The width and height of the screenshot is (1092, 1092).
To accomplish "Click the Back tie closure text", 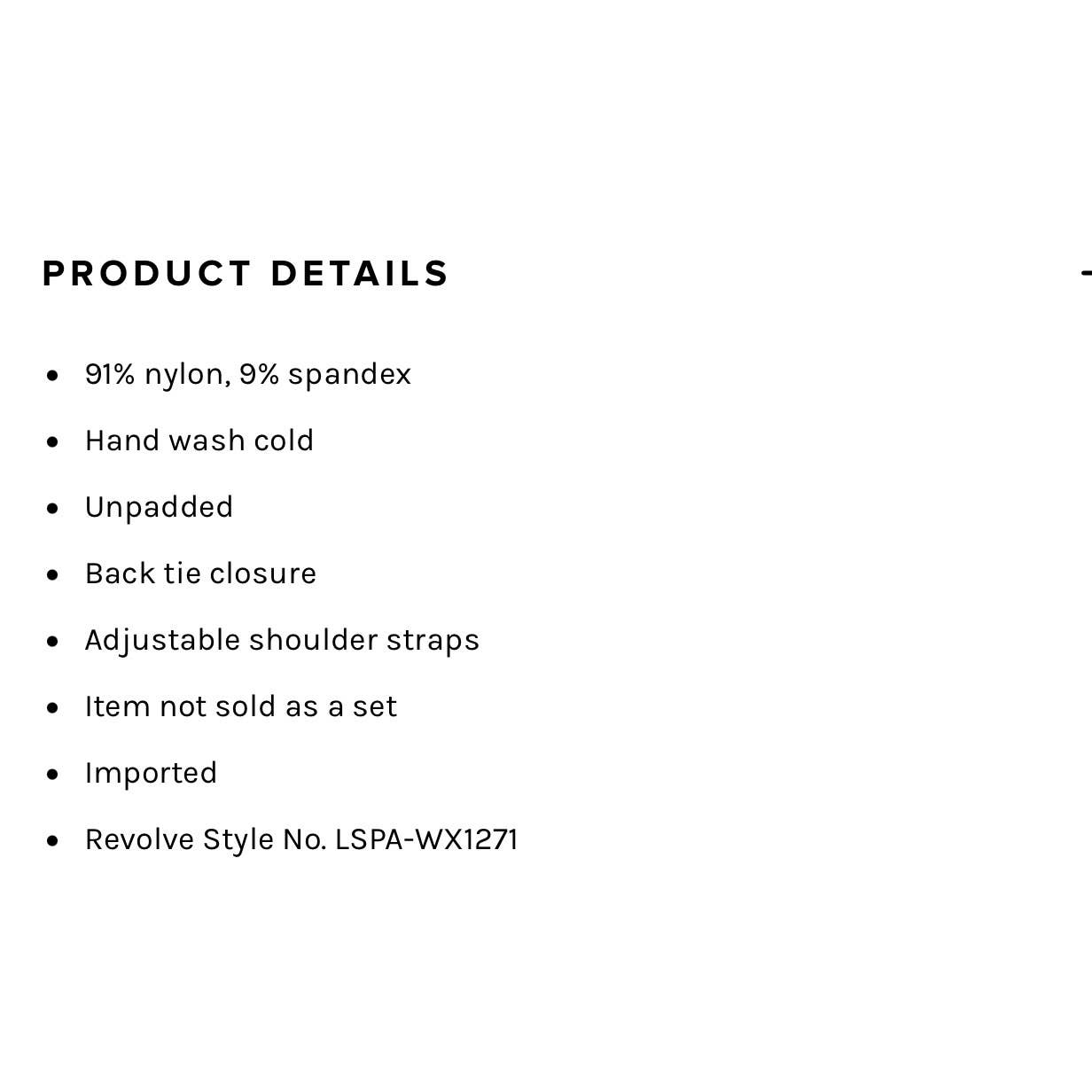I will coord(200,573).
